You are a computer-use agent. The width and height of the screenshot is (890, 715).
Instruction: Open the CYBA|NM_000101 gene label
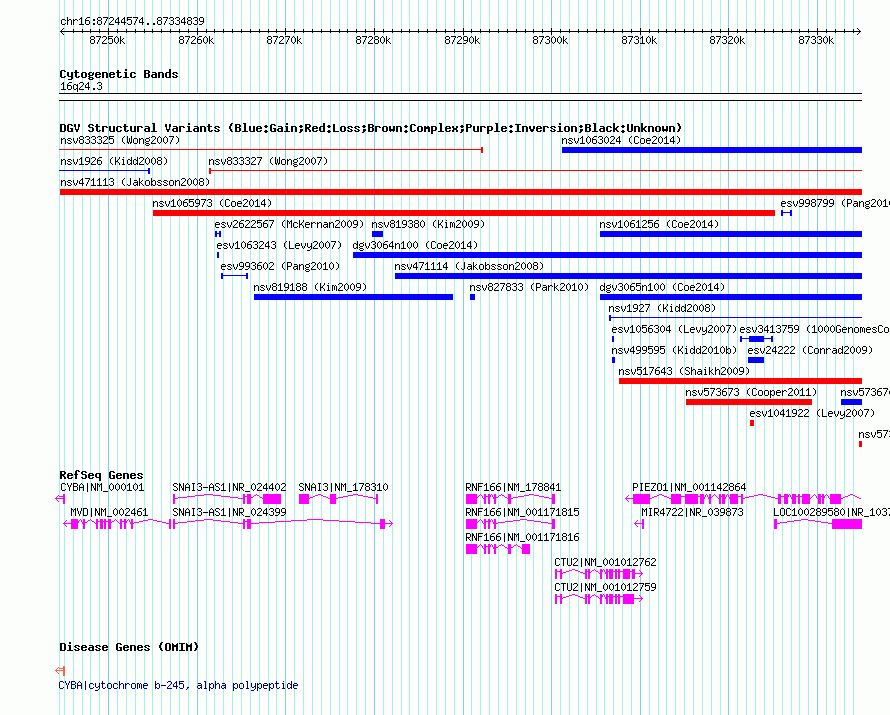[102, 487]
